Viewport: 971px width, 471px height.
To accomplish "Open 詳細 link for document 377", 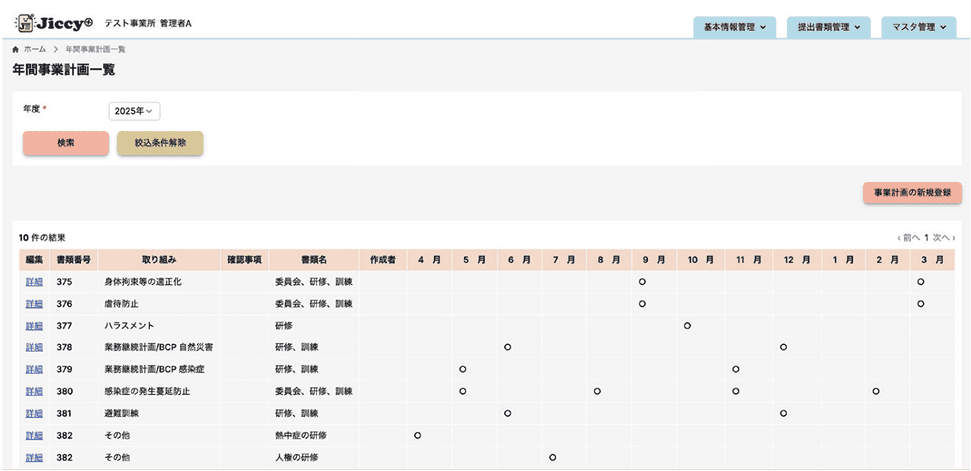I will 34,325.
